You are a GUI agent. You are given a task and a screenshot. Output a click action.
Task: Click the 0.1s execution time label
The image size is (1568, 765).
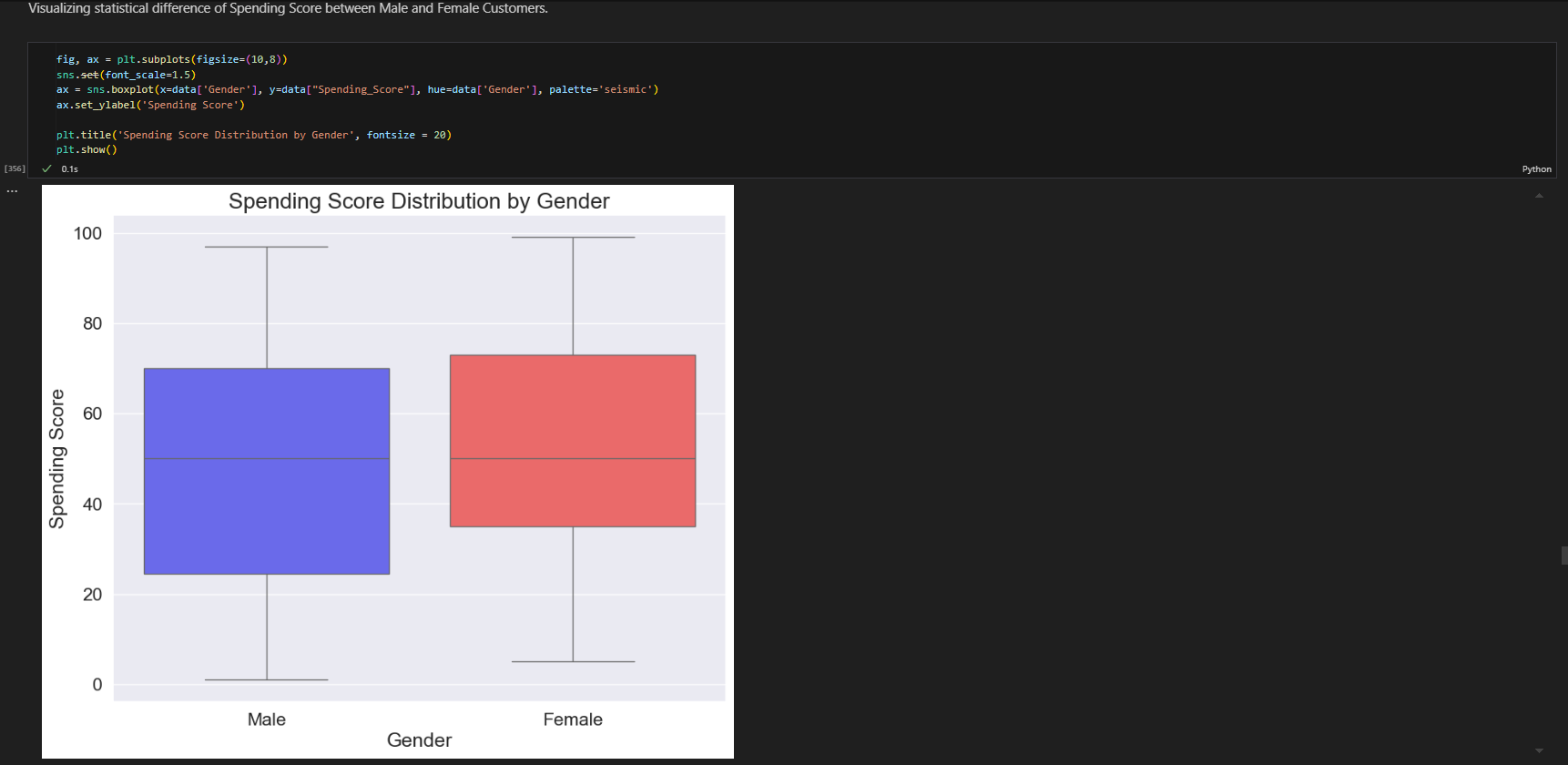click(70, 169)
